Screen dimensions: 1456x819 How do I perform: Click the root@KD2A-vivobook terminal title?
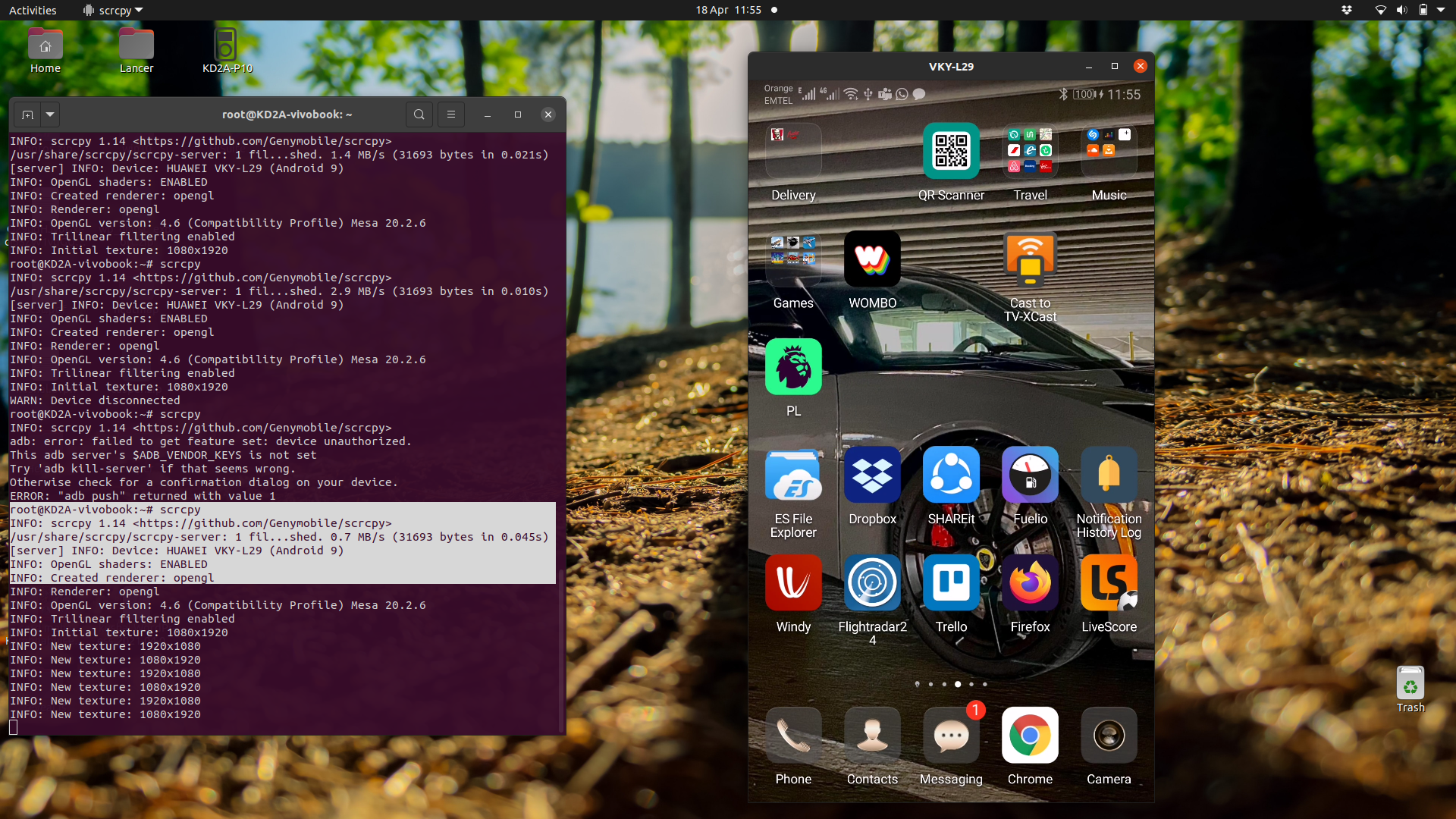[287, 115]
